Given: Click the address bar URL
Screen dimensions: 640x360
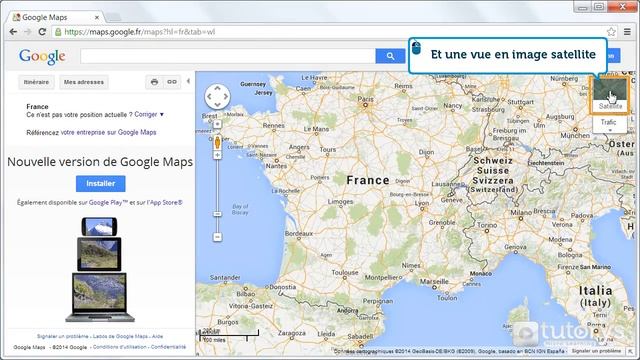Looking at the screenshot, I should 140,32.
